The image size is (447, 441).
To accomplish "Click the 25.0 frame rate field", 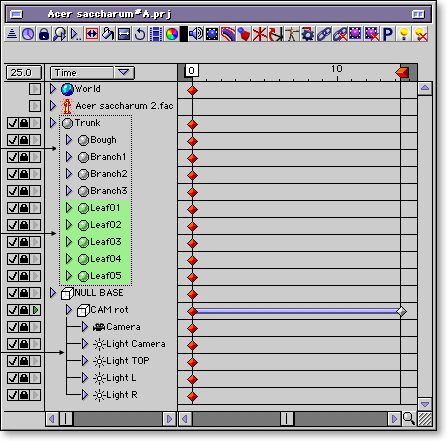I will click(x=24, y=73).
